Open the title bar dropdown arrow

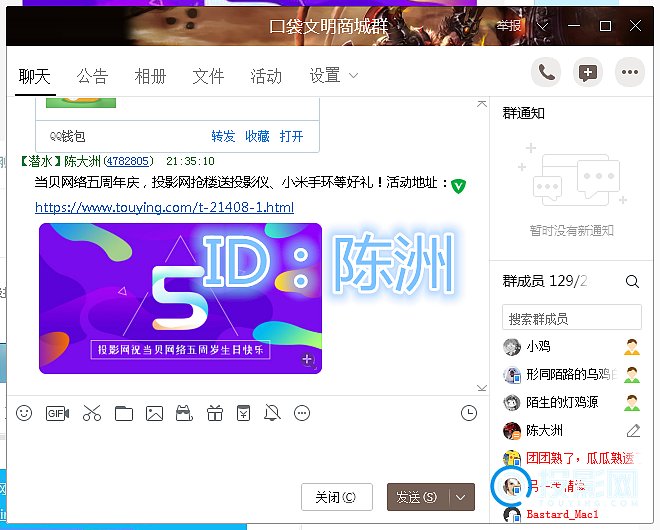coord(543,27)
